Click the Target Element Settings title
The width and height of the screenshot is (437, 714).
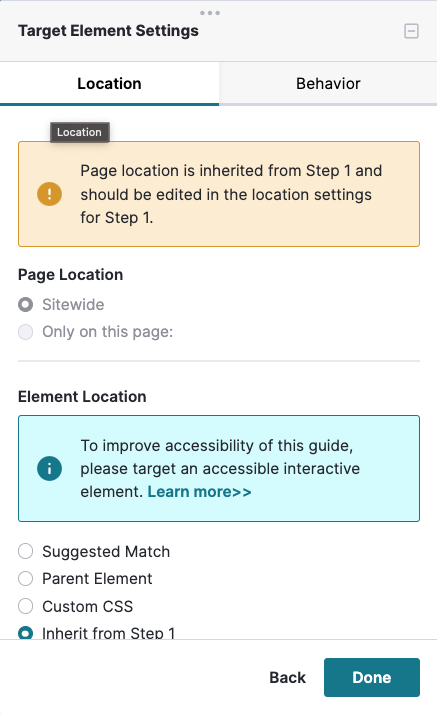(108, 31)
